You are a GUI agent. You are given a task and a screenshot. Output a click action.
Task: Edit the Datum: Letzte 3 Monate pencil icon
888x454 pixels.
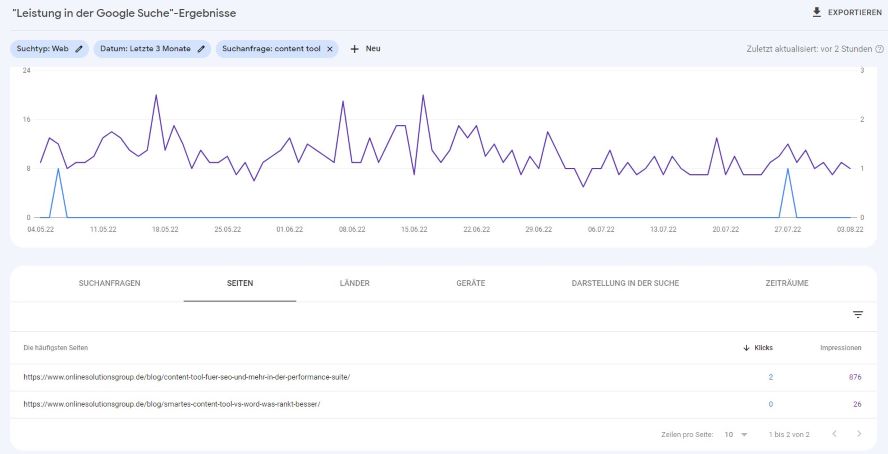(x=201, y=49)
